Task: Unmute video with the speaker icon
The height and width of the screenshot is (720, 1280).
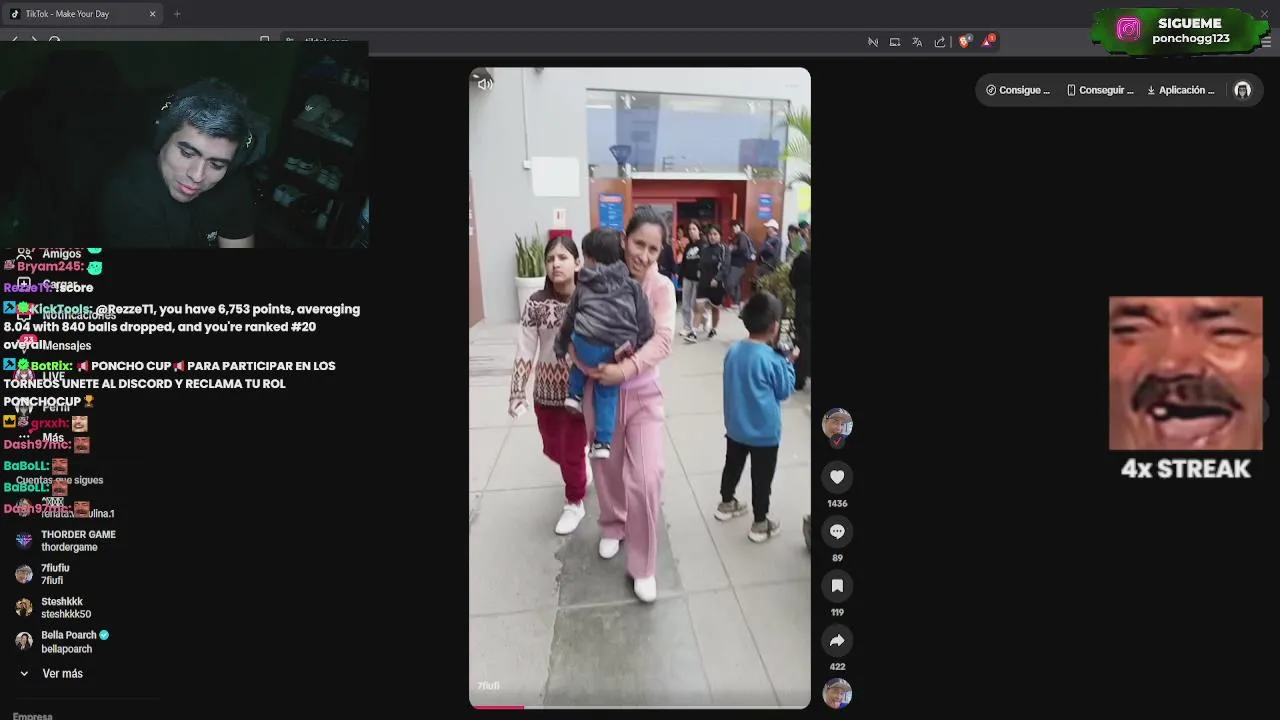Action: [485, 84]
